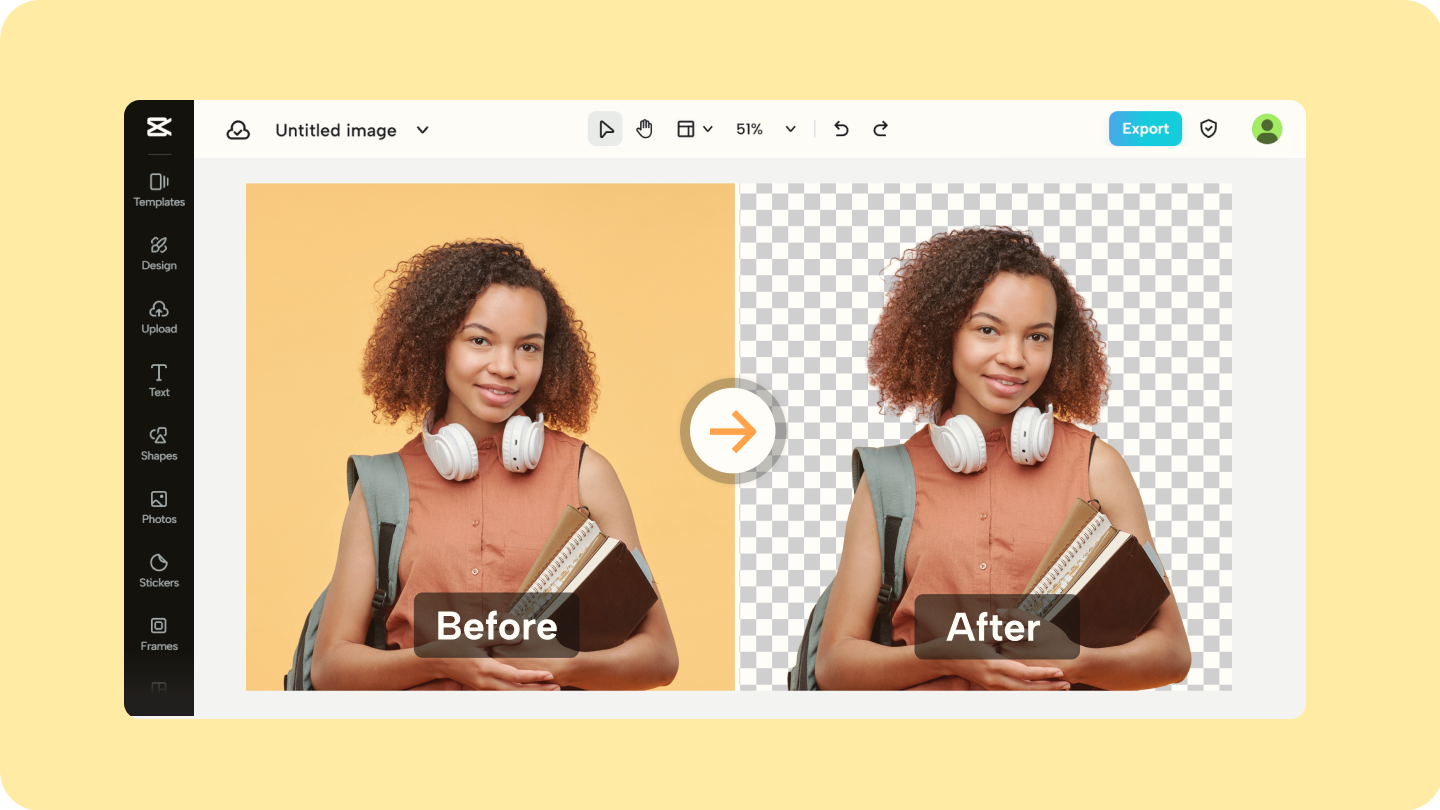Open the Design panel

tap(159, 253)
